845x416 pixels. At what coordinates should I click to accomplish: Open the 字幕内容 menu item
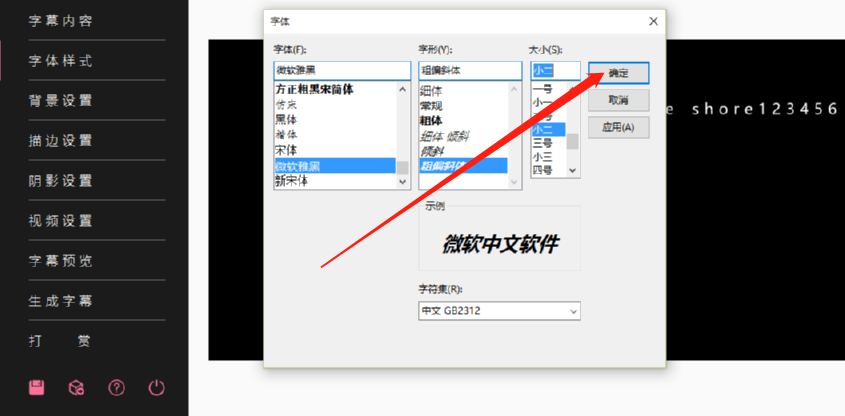[x=61, y=21]
